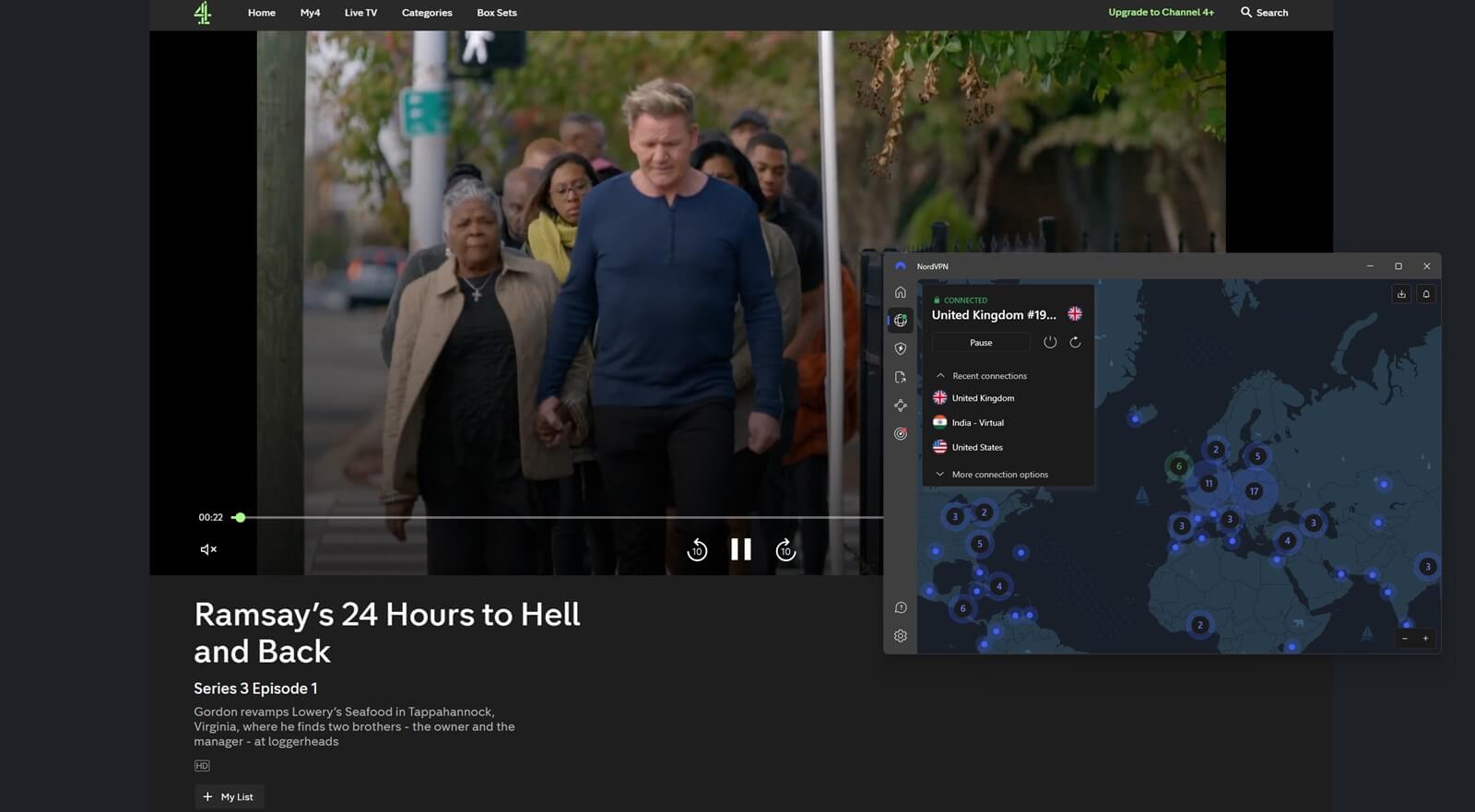Open NordVPN Threat Protection shield icon
Viewport: 1475px width, 812px height.
pyautogui.click(x=901, y=348)
